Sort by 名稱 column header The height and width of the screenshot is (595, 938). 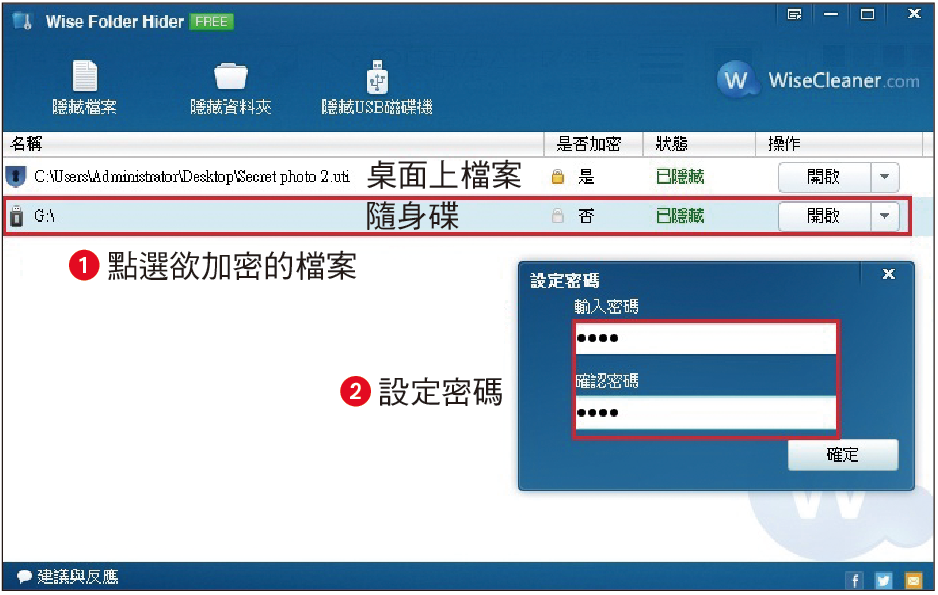[x=273, y=144]
